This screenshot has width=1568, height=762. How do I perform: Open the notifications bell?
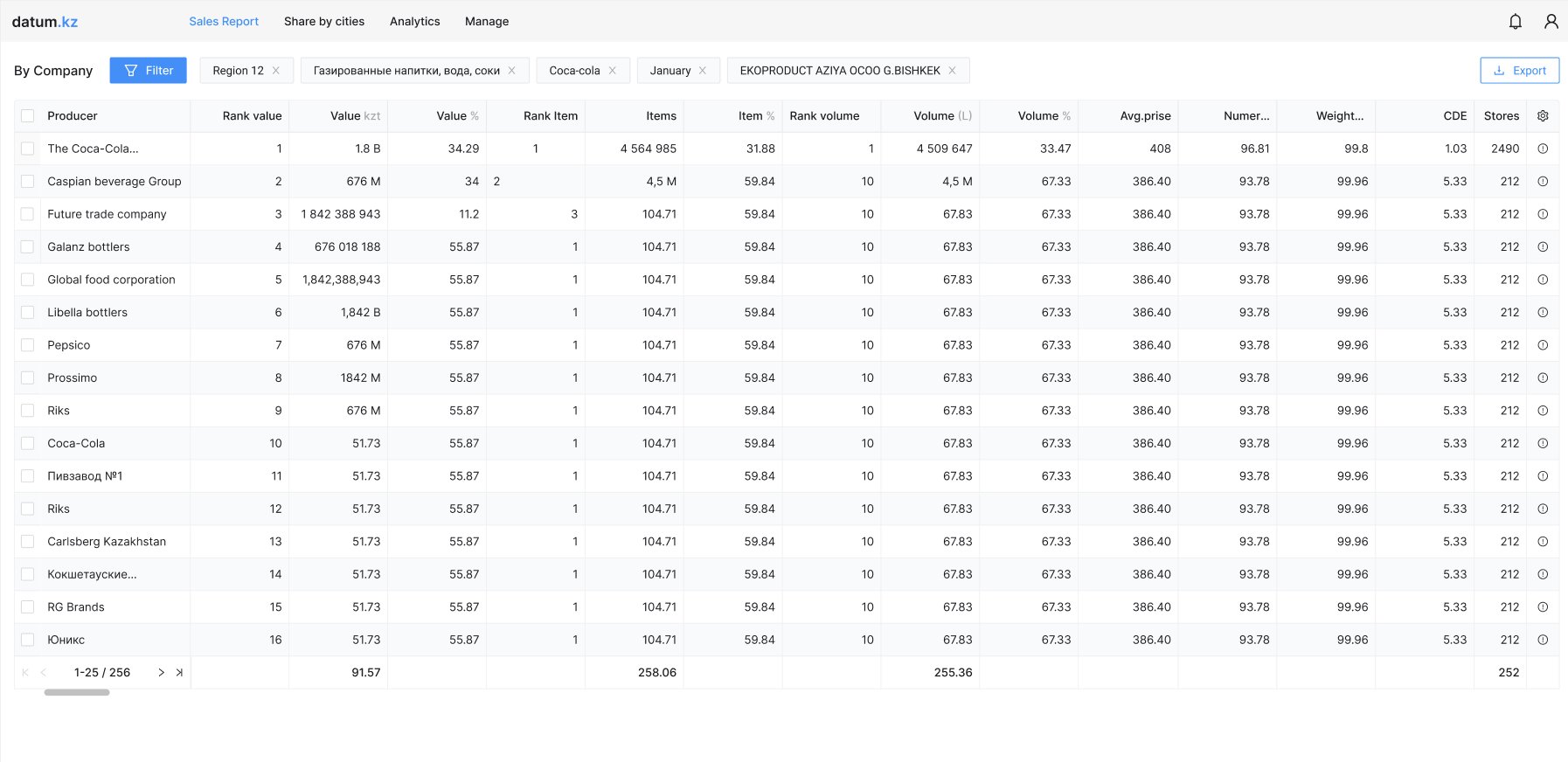point(1516,22)
